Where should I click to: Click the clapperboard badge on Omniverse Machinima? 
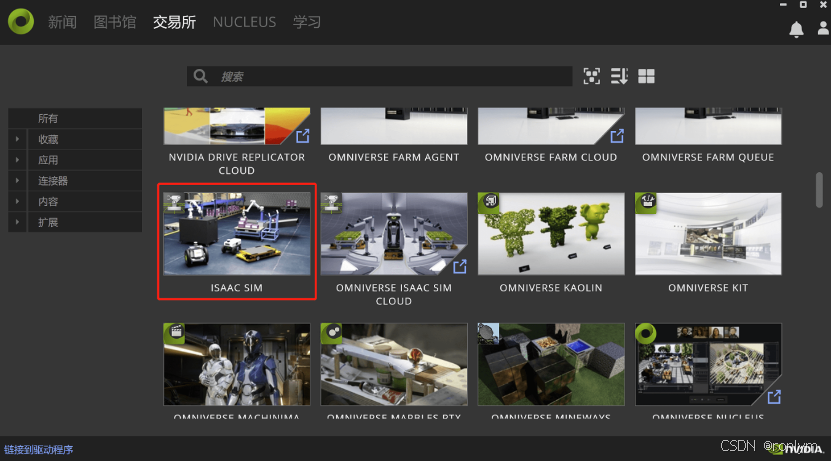[x=175, y=333]
